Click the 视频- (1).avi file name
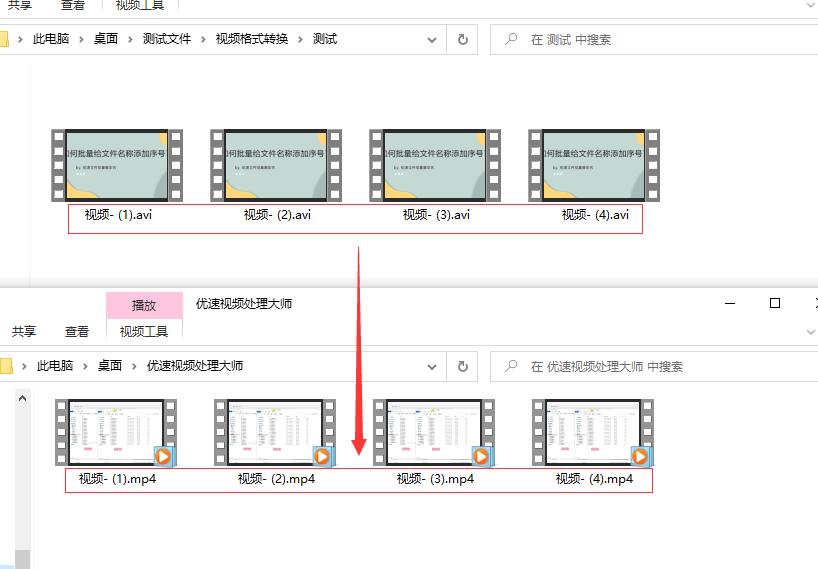Image resolution: width=818 pixels, height=569 pixels. [118, 214]
